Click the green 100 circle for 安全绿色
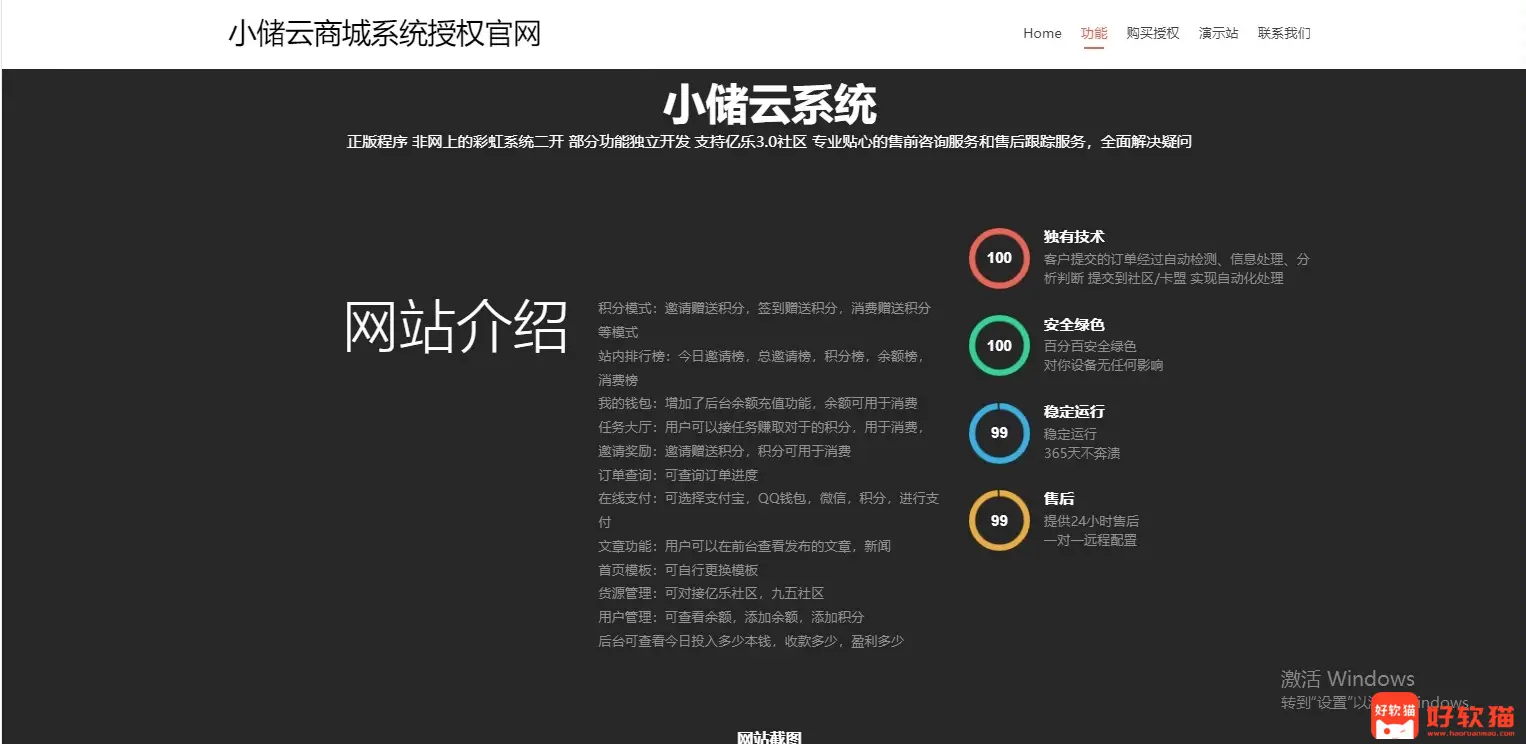1526x744 pixels. pyautogui.click(x=999, y=346)
